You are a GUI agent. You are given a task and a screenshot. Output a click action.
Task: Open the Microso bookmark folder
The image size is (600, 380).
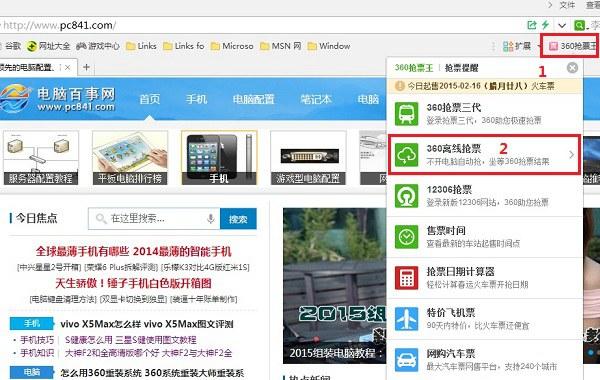(x=232, y=46)
